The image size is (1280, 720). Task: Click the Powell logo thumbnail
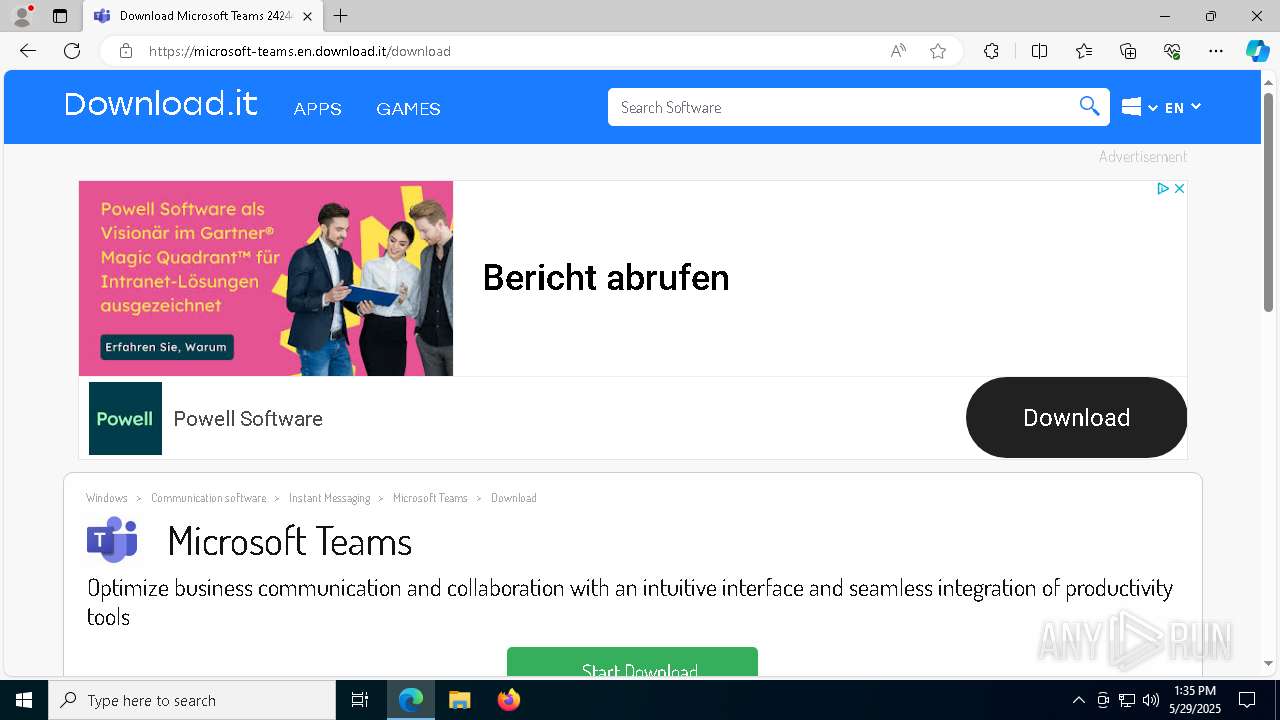125,418
